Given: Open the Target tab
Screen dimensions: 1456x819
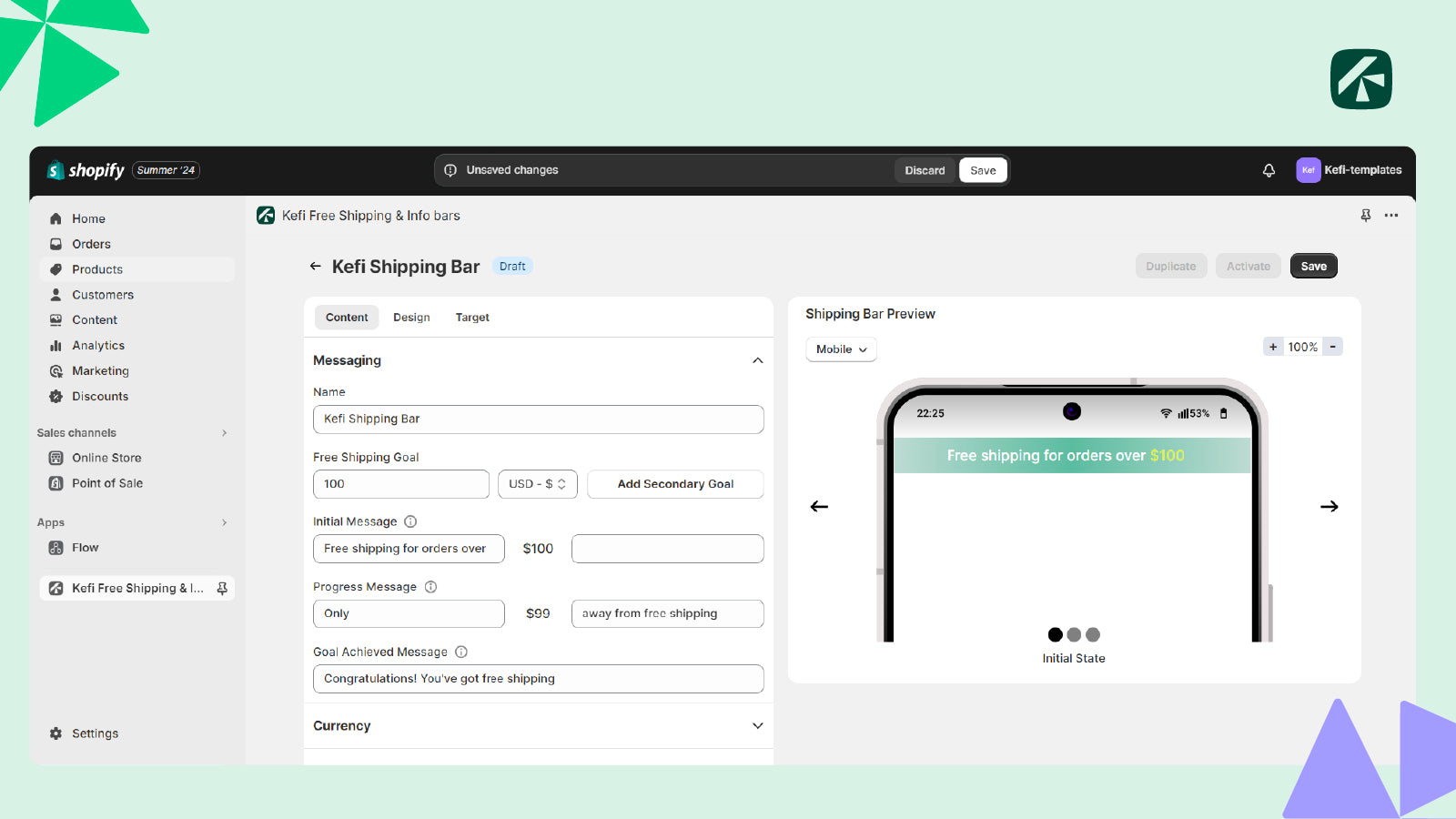Looking at the screenshot, I should point(472,317).
